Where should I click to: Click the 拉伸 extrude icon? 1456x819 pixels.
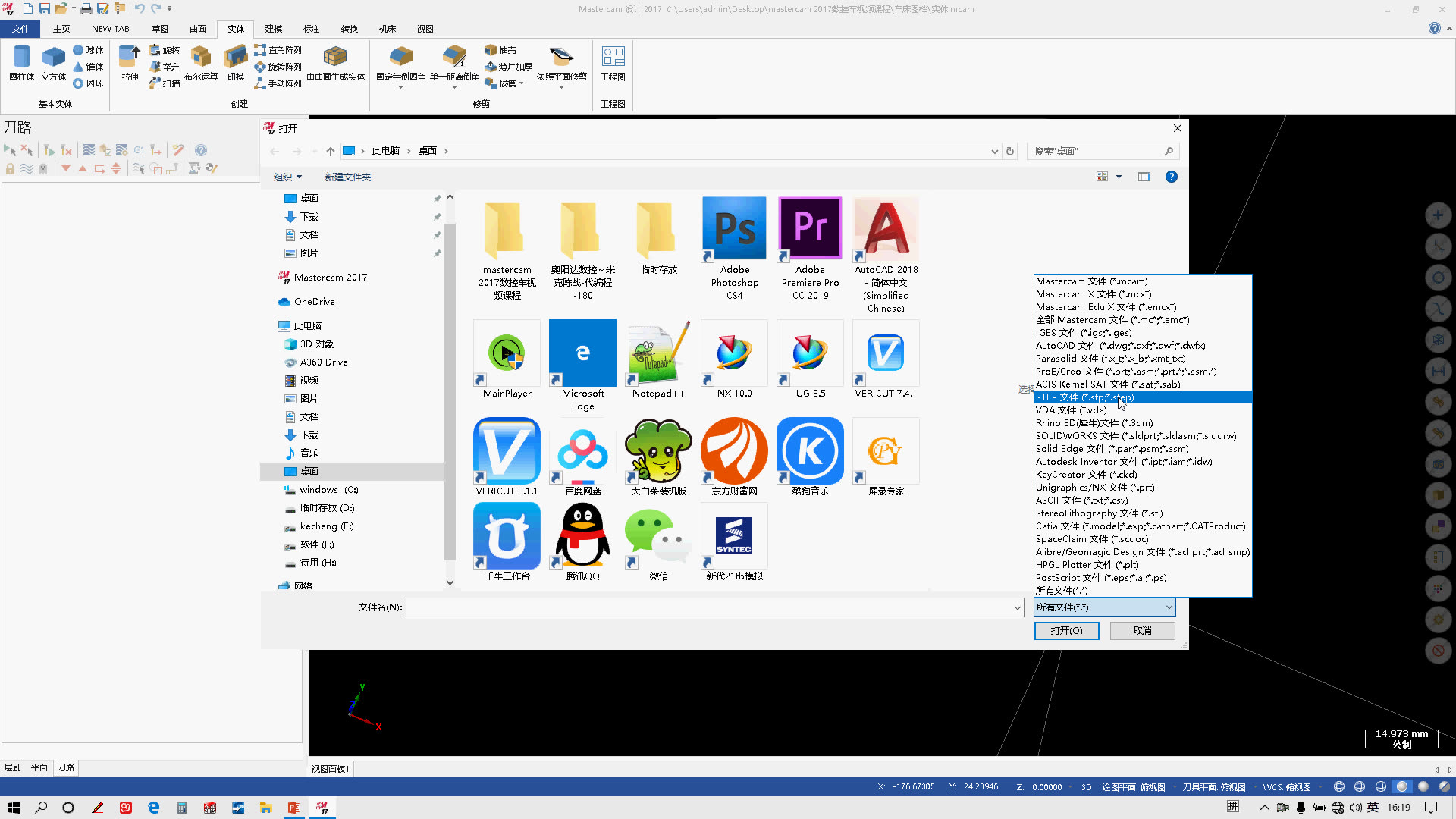(130, 58)
